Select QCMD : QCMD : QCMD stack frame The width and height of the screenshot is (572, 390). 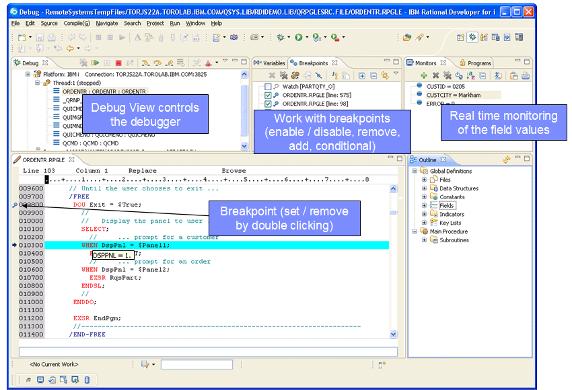[90, 143]
